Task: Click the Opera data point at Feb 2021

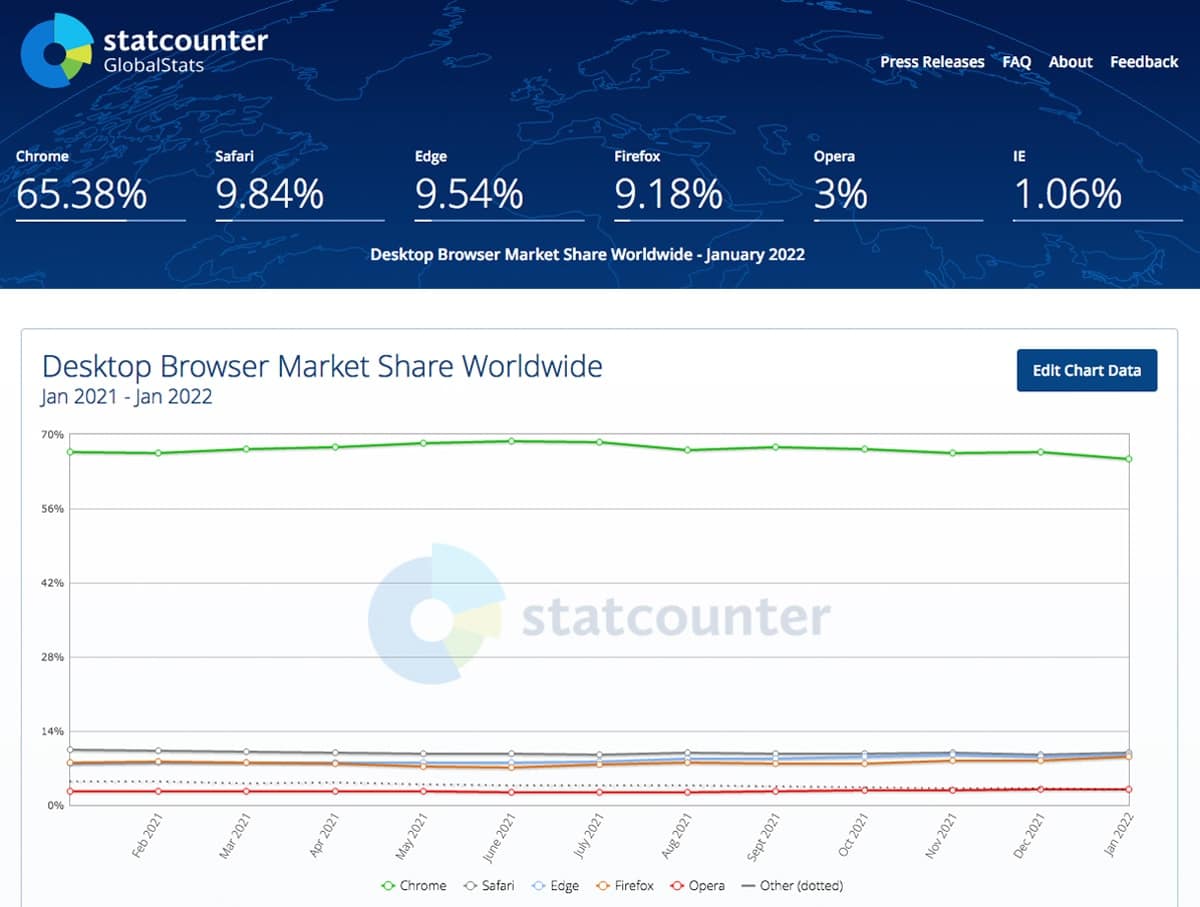Action: point(158,791)
